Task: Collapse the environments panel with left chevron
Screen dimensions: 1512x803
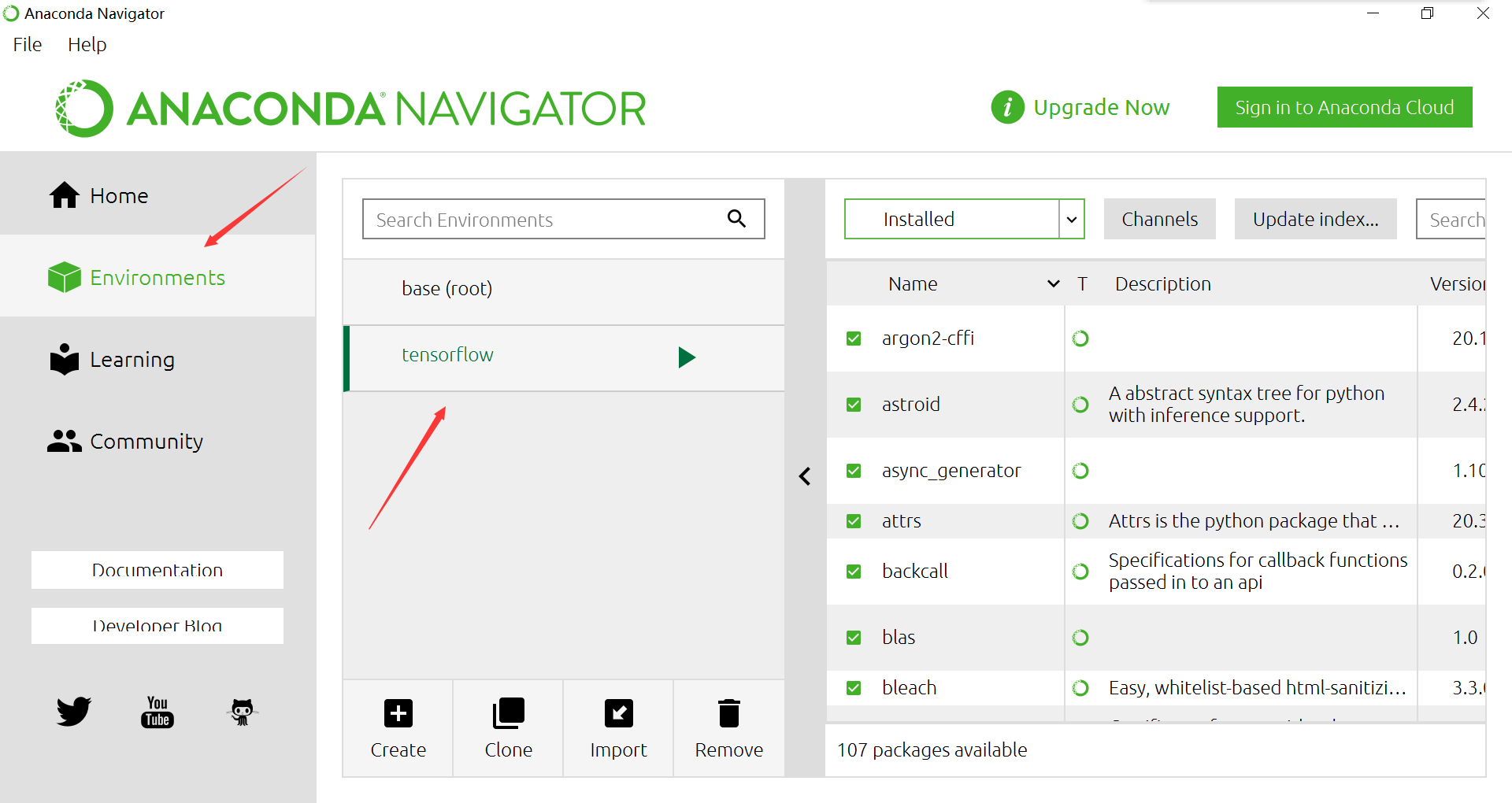Action: (805, 476)
